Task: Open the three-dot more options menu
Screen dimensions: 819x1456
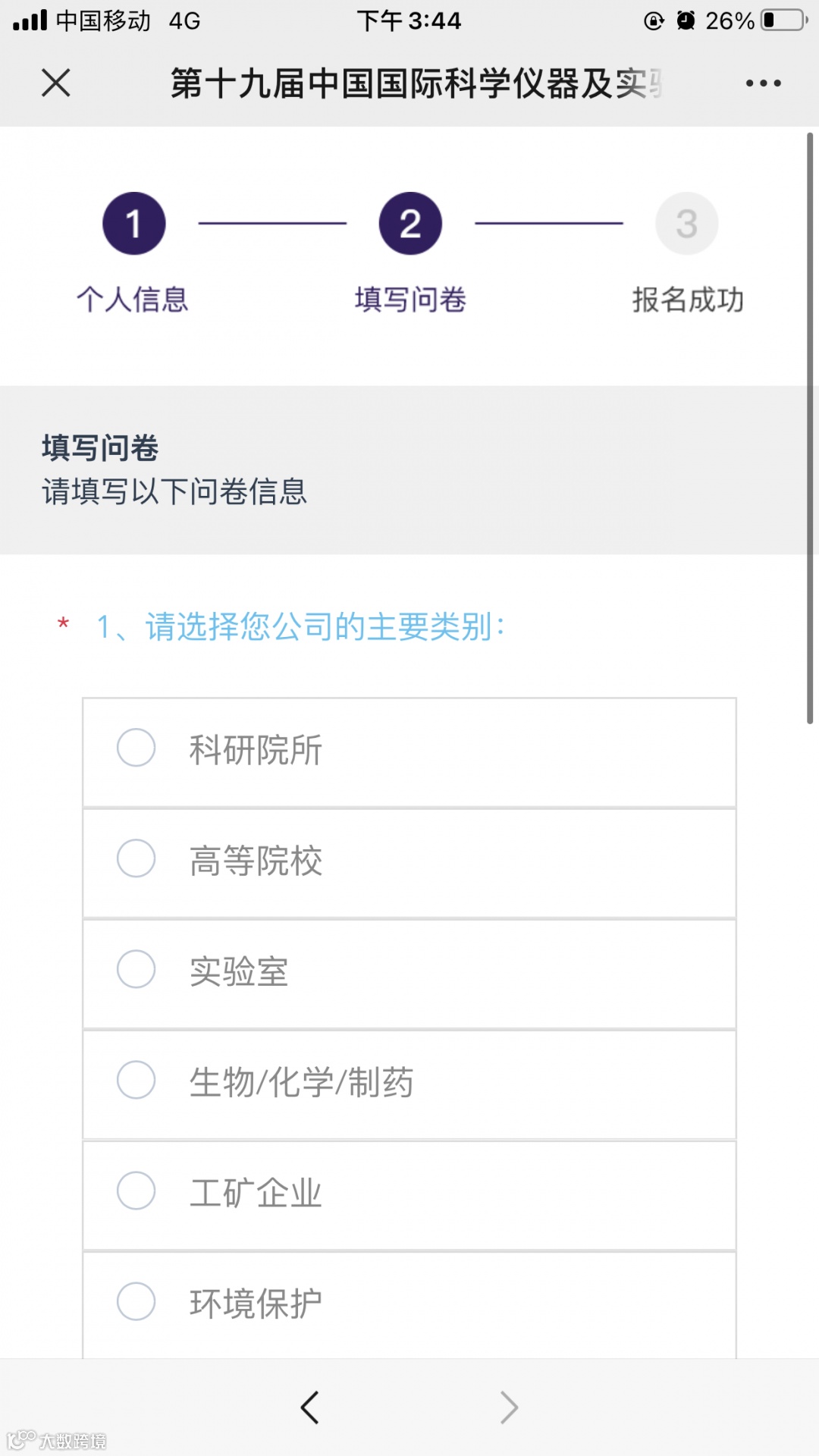Action: pos(763,83)
